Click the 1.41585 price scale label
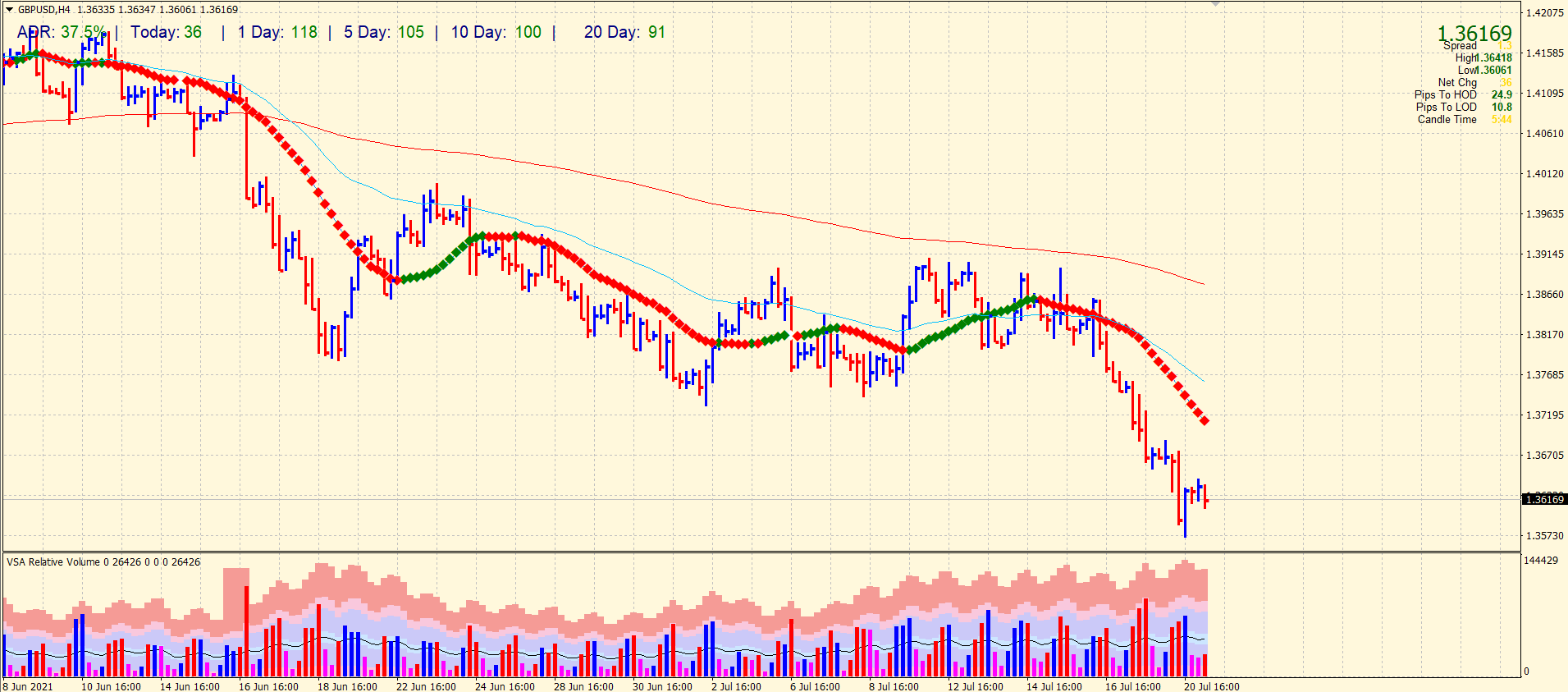1568x692 pixels. [1544, 53]
